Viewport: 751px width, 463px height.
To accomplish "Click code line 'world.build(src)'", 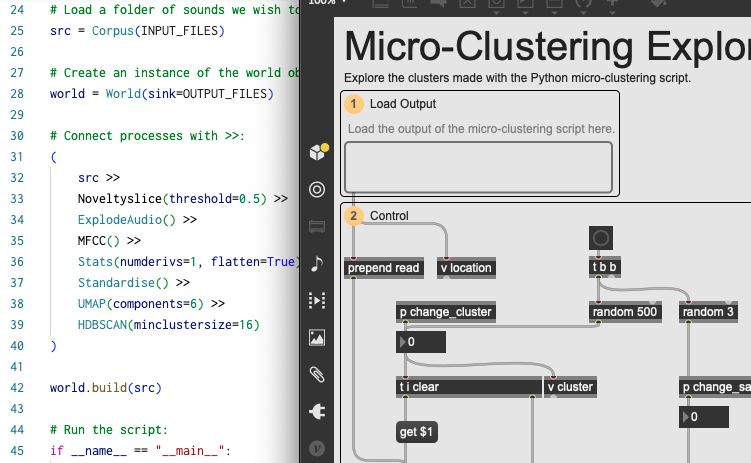I will (106, 388).
